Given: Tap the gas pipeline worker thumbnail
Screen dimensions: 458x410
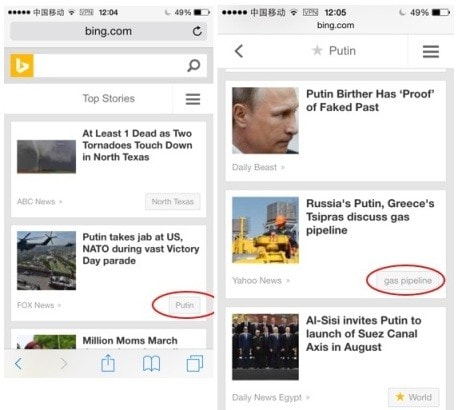Looking at the screenshot, I should [265, 230].
